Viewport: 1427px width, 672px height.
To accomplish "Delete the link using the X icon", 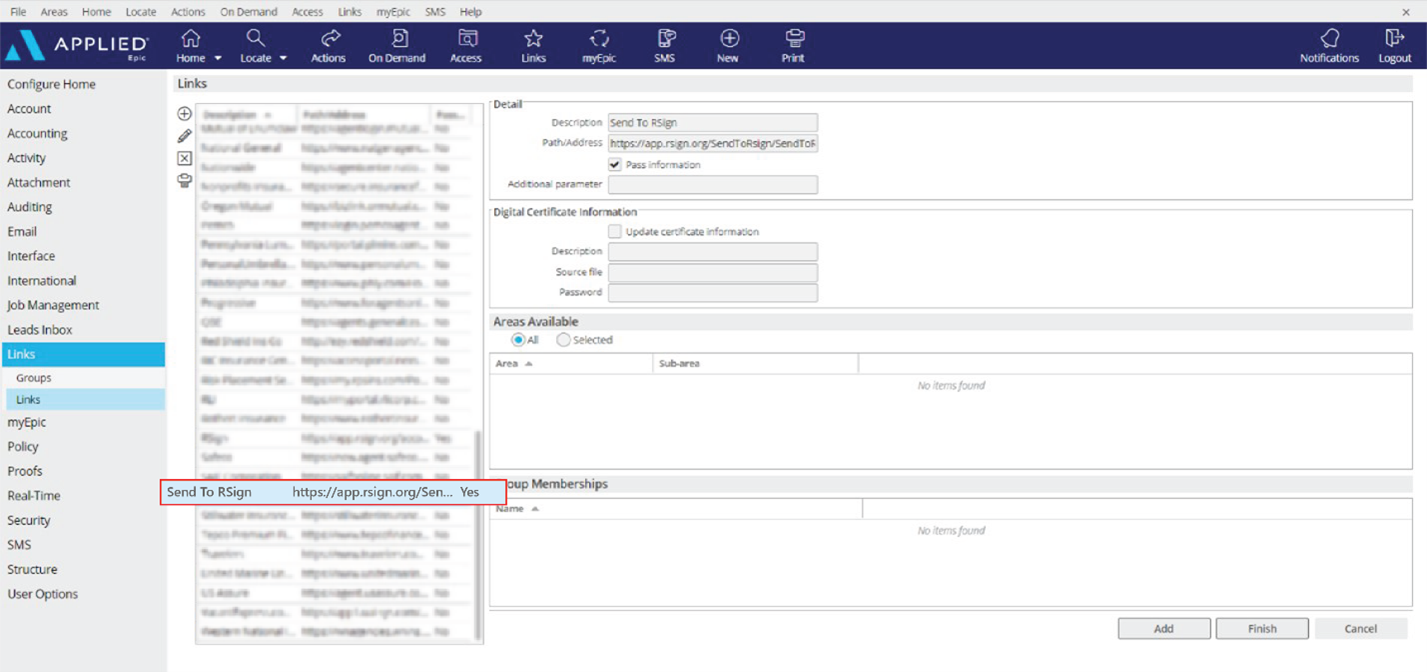I will click(x=184, y=157).
